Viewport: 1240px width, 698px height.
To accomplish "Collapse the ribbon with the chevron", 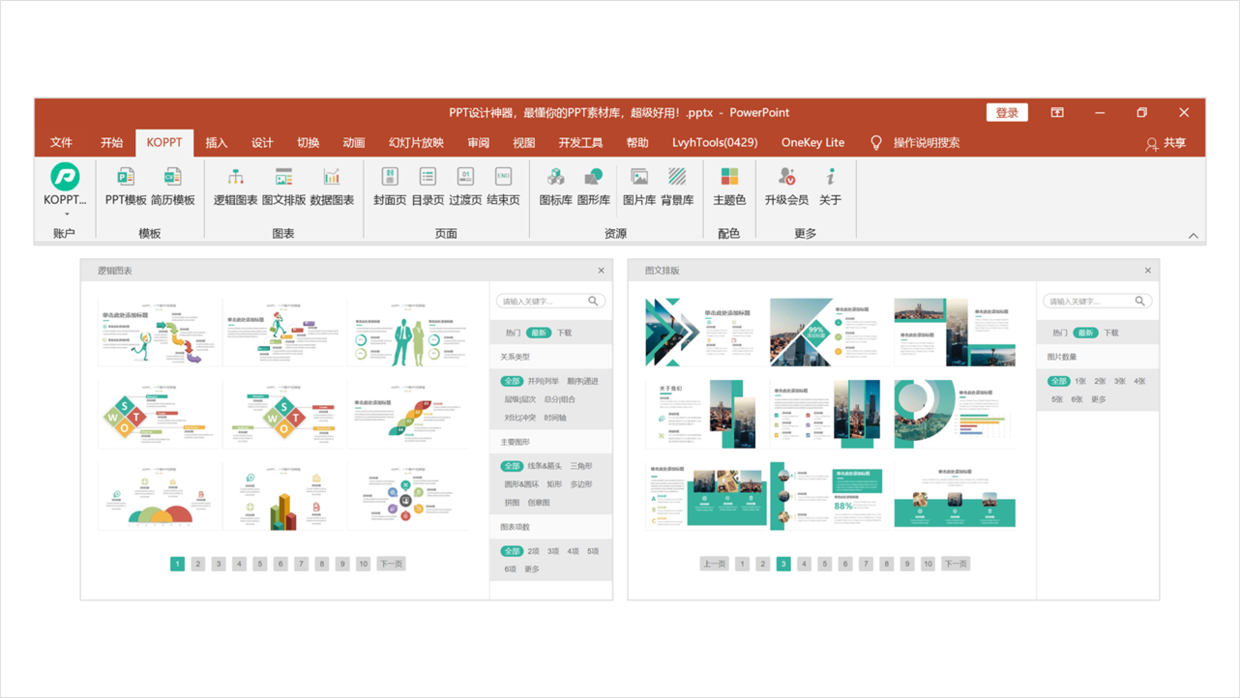I will click(x=1193, y=236).
